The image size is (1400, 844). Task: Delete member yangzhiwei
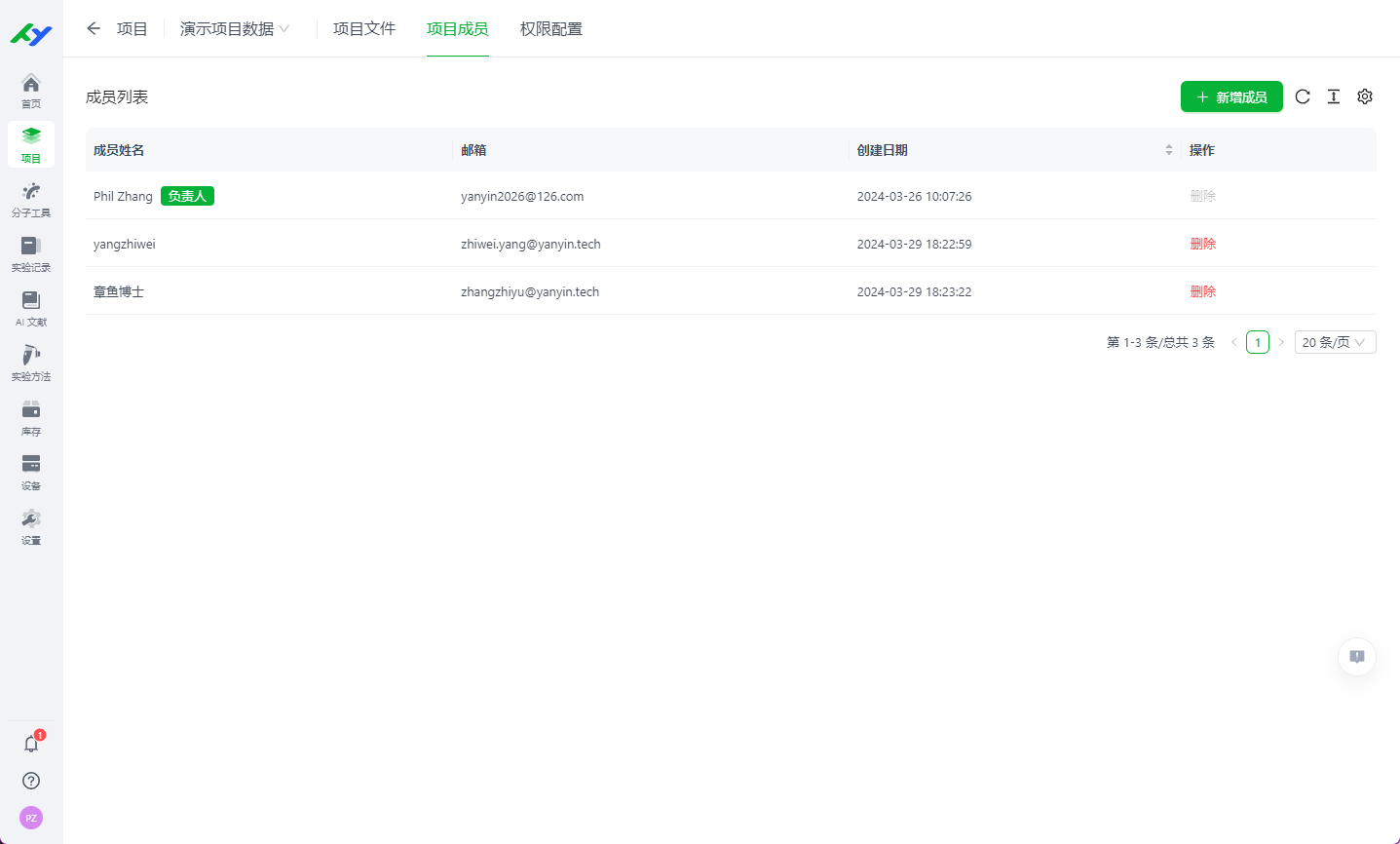(x=1203, y=244)
